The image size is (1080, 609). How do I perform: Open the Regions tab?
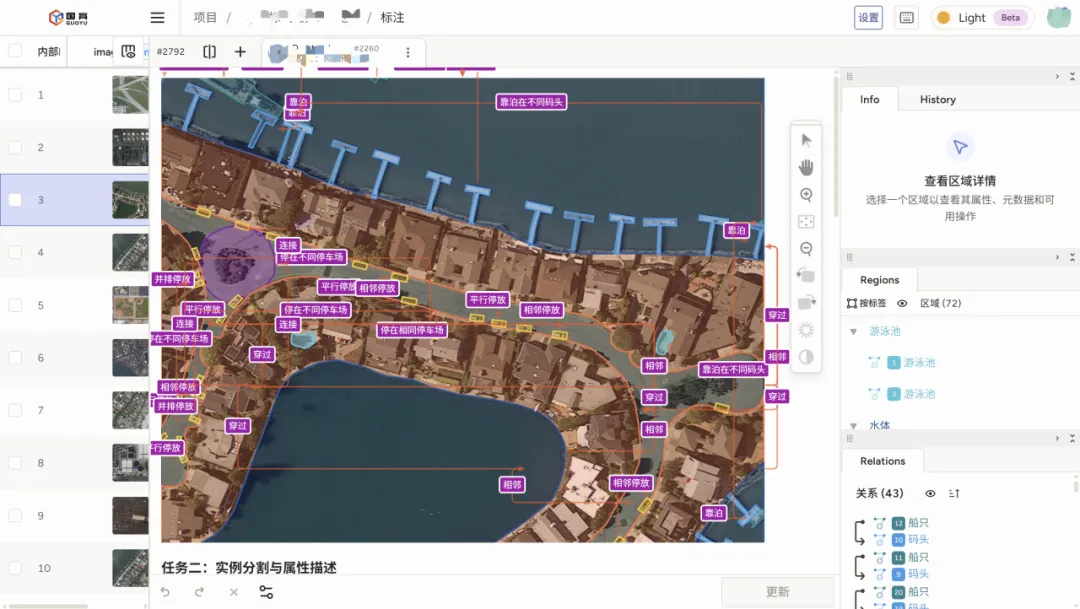point(879,280)
